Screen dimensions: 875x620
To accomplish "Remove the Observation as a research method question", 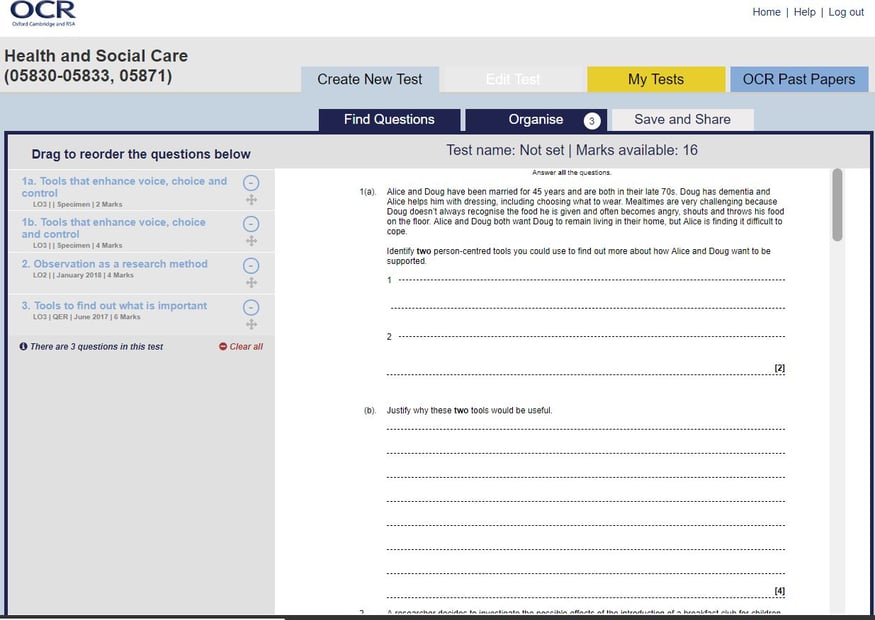I will pos(250,266).
